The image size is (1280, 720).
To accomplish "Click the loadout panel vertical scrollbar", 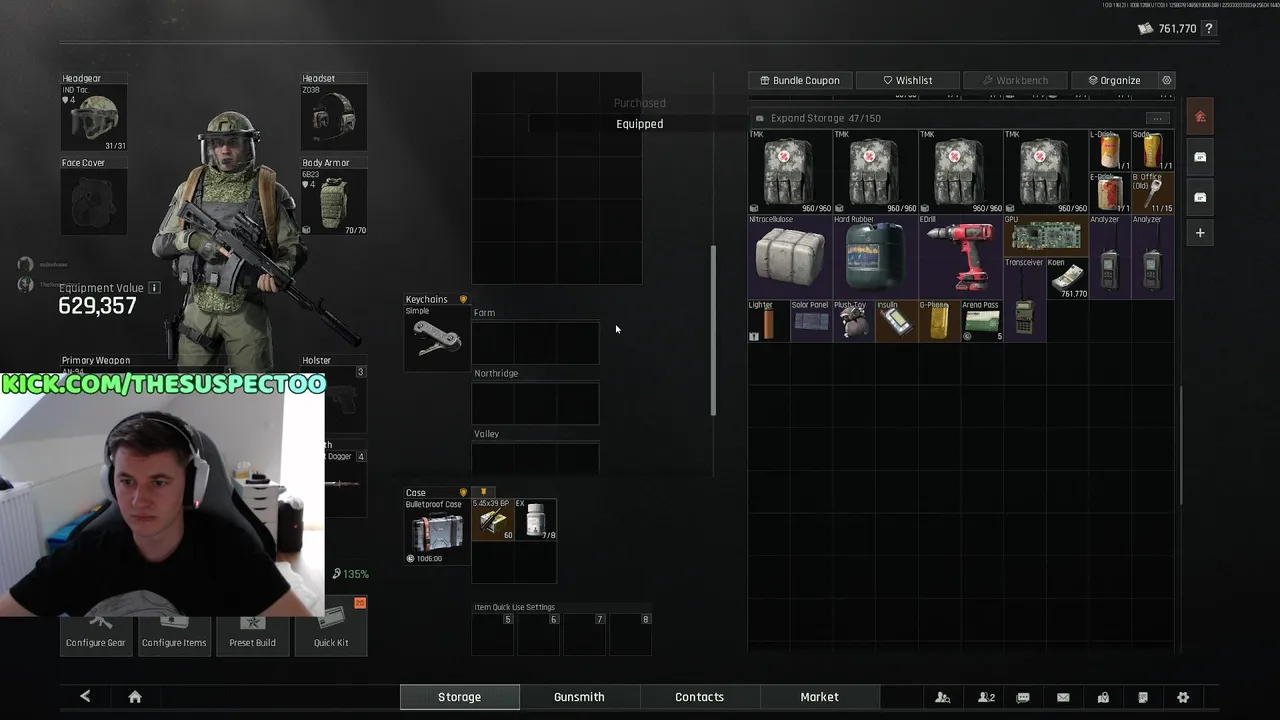I will pos(713,330).
